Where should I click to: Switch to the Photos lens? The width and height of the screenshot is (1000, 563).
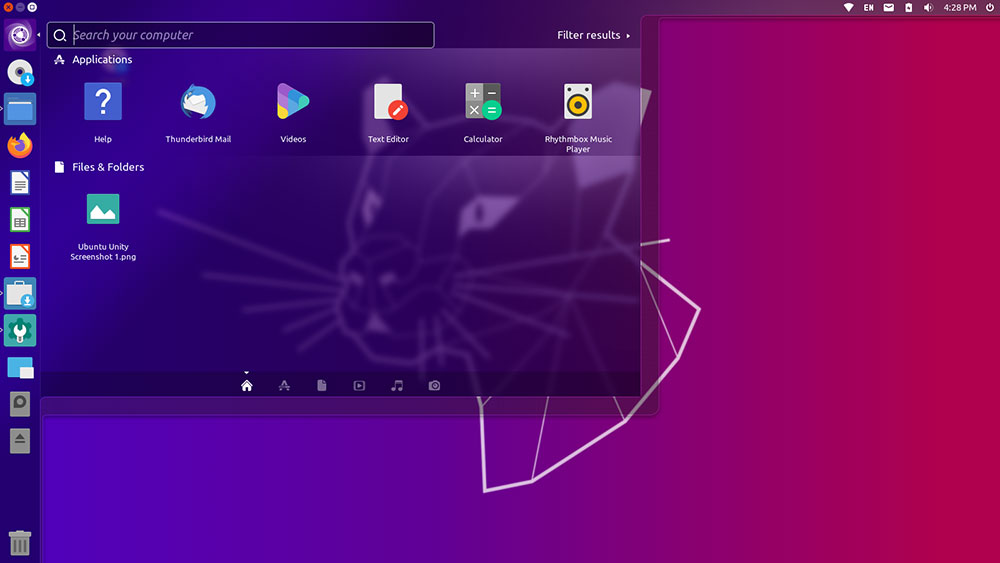point(434,385)
